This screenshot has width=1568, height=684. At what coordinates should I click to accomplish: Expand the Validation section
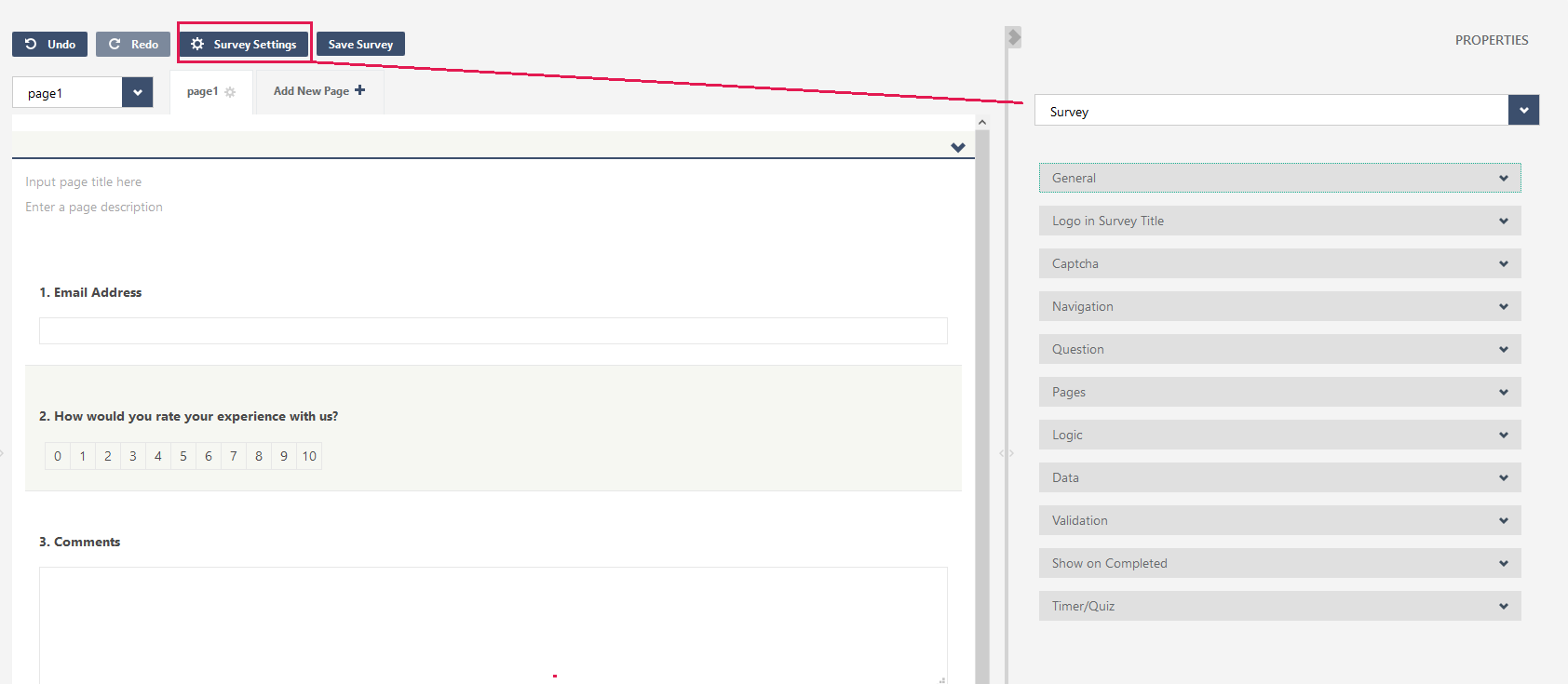1280,520
